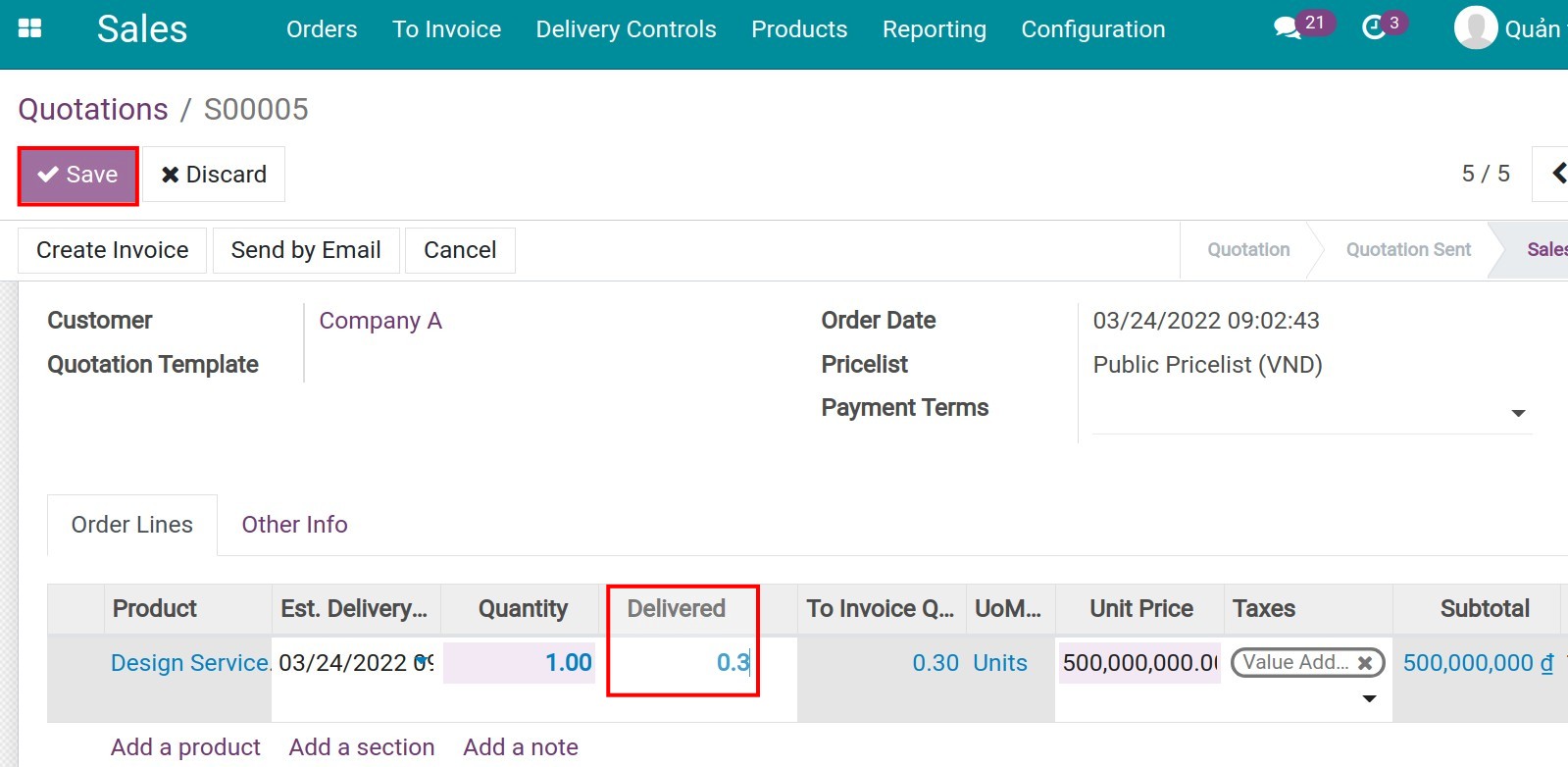
Task: Click the 500,000,000 subtotal value
Action: tap(1478, 663)
